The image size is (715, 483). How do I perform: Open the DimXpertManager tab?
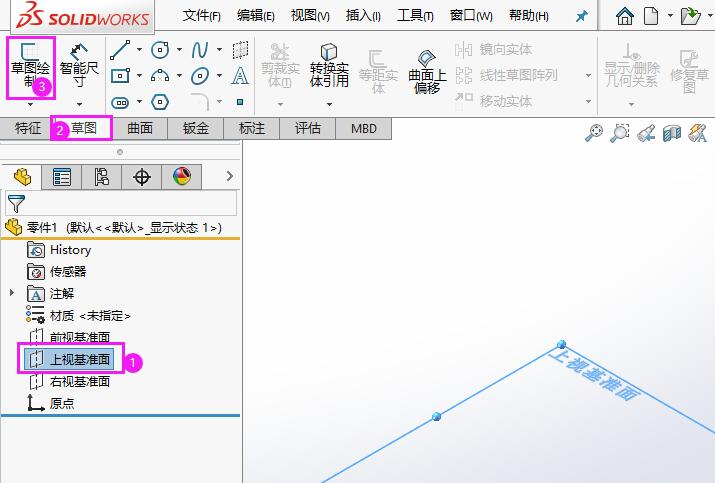click(141, 177)
